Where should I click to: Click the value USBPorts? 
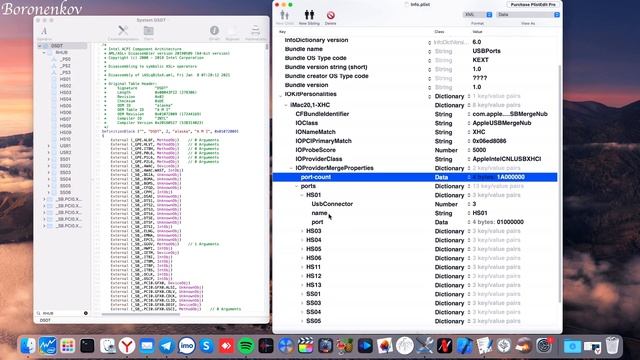tap(486, 51)
